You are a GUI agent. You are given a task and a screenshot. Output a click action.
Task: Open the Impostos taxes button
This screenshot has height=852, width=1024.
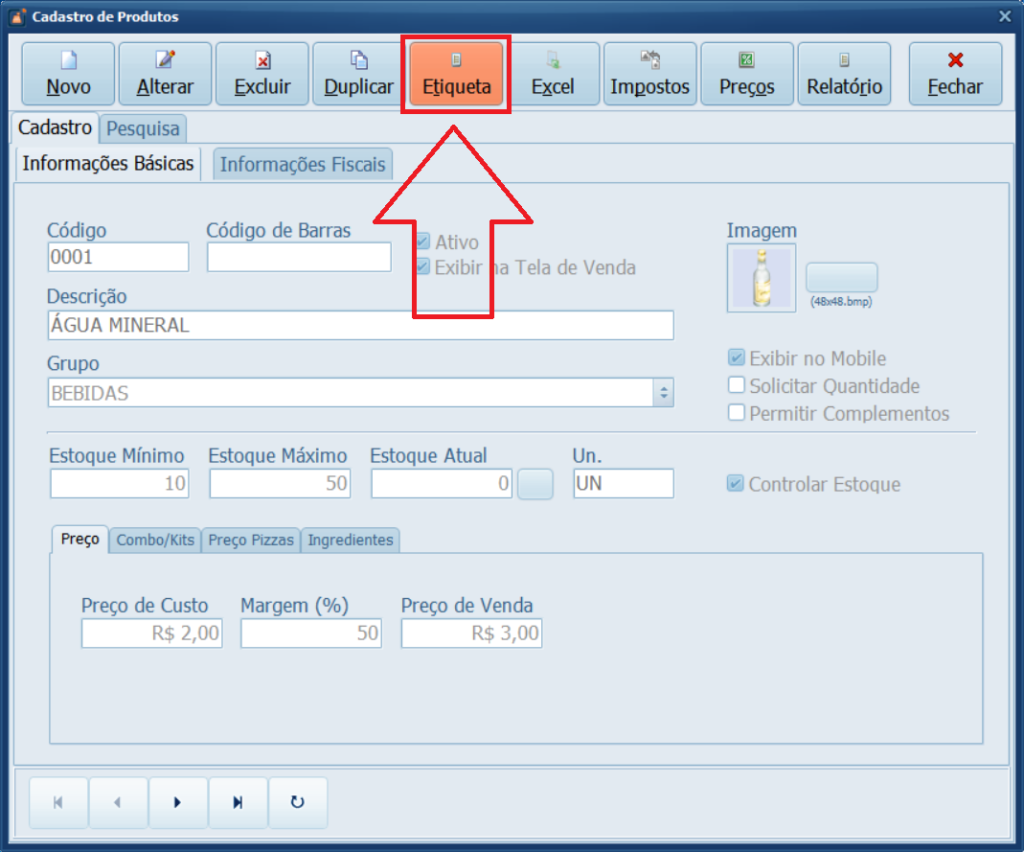pyautogui.click(x=650, y=74)
